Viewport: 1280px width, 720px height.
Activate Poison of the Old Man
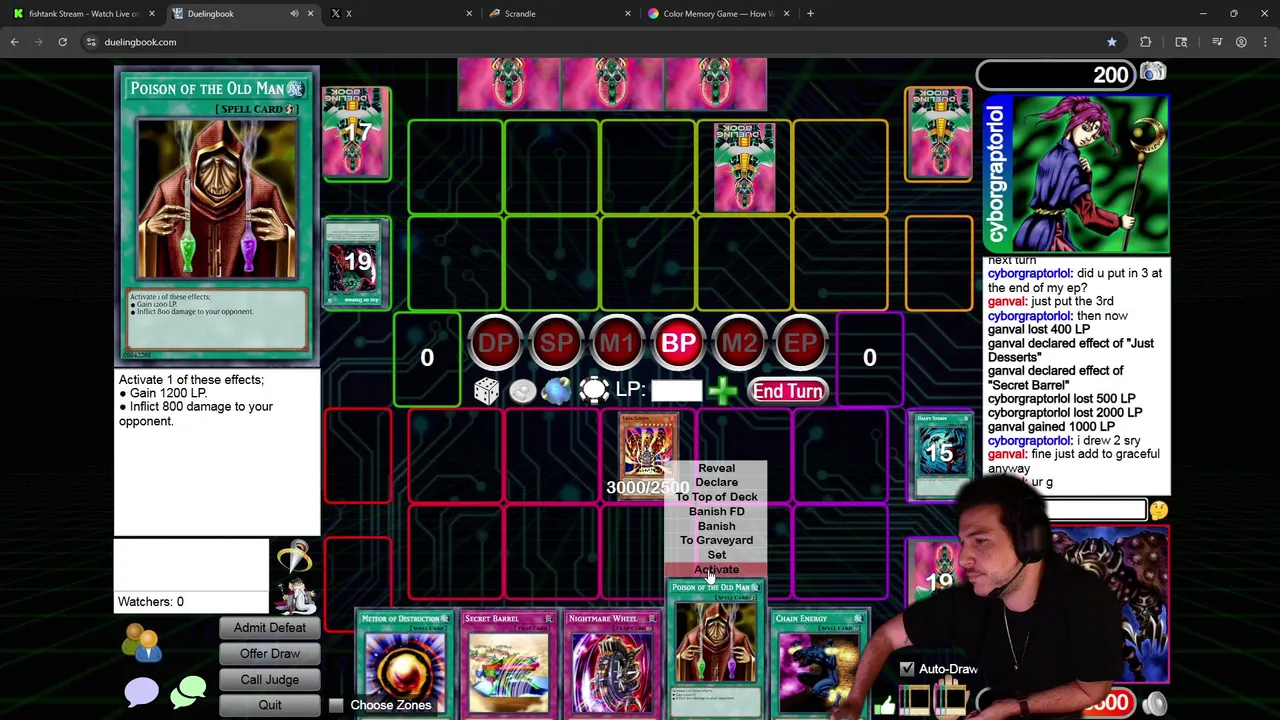pyautogui.click(x=716, y=569)
